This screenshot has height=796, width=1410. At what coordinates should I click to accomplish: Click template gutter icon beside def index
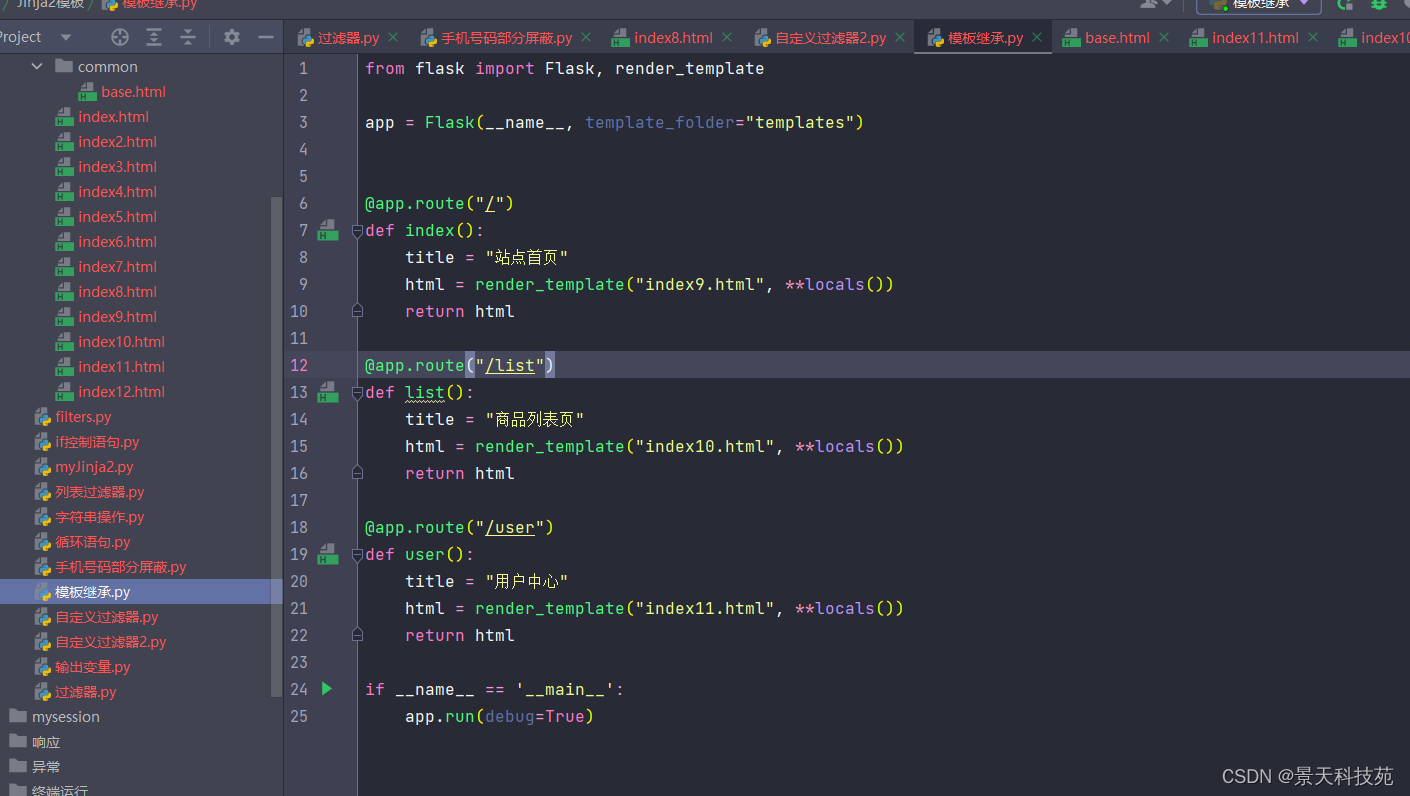328,231
